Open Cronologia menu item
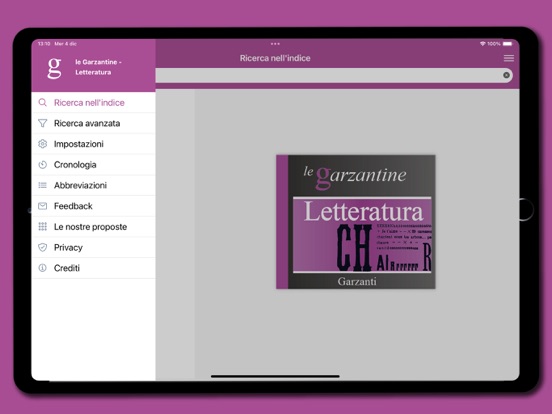The height and width of the screenshot is (414, 552). (x=94, y=165)
